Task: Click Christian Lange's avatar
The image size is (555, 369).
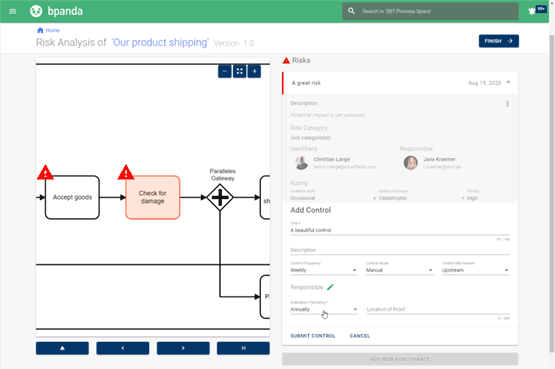Action: tap(301, 163)
